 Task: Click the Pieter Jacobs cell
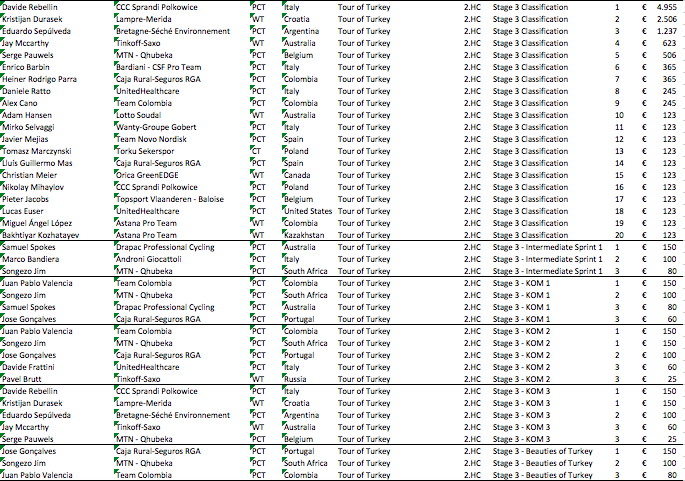coord(25,199)
